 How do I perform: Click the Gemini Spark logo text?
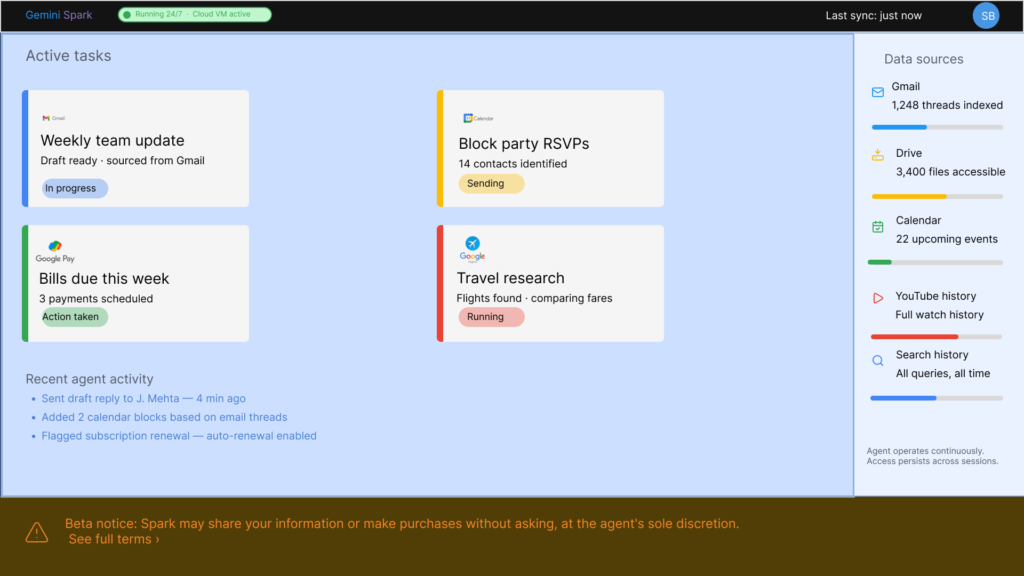pos(59,15)
